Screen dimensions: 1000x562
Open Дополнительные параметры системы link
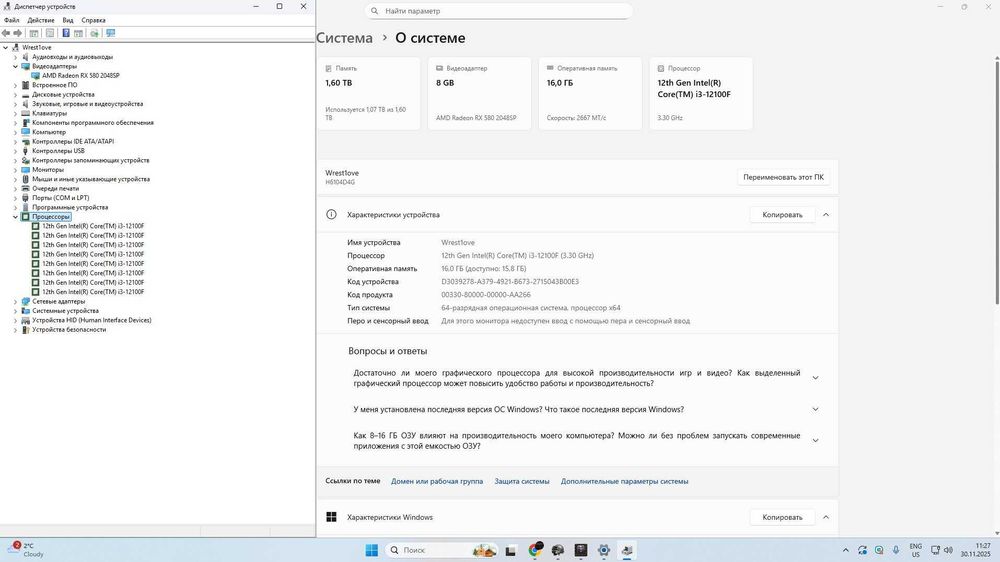[624, 481]
